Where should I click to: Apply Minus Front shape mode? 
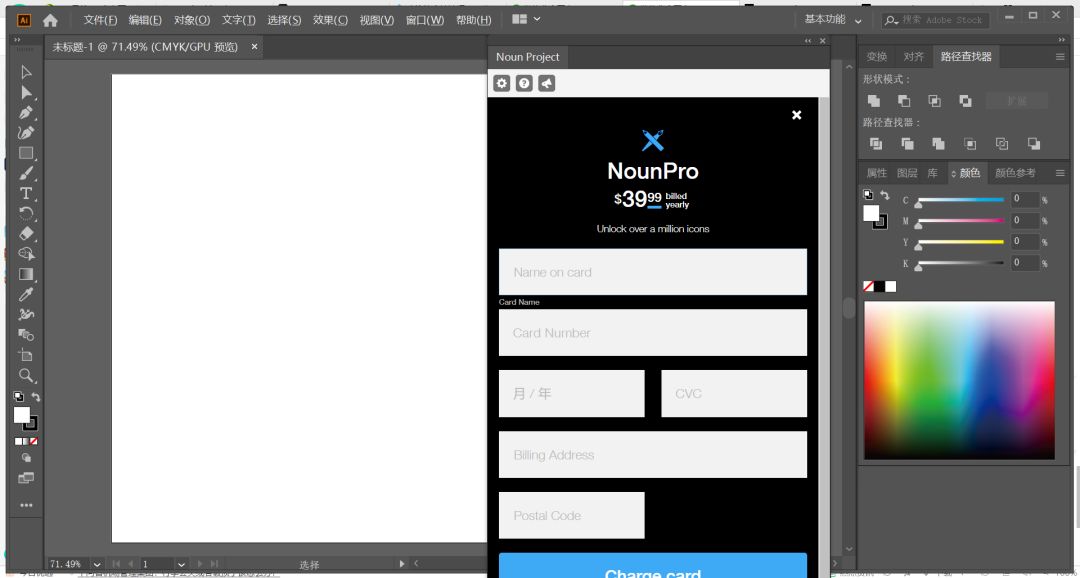(x=904, y=101)
